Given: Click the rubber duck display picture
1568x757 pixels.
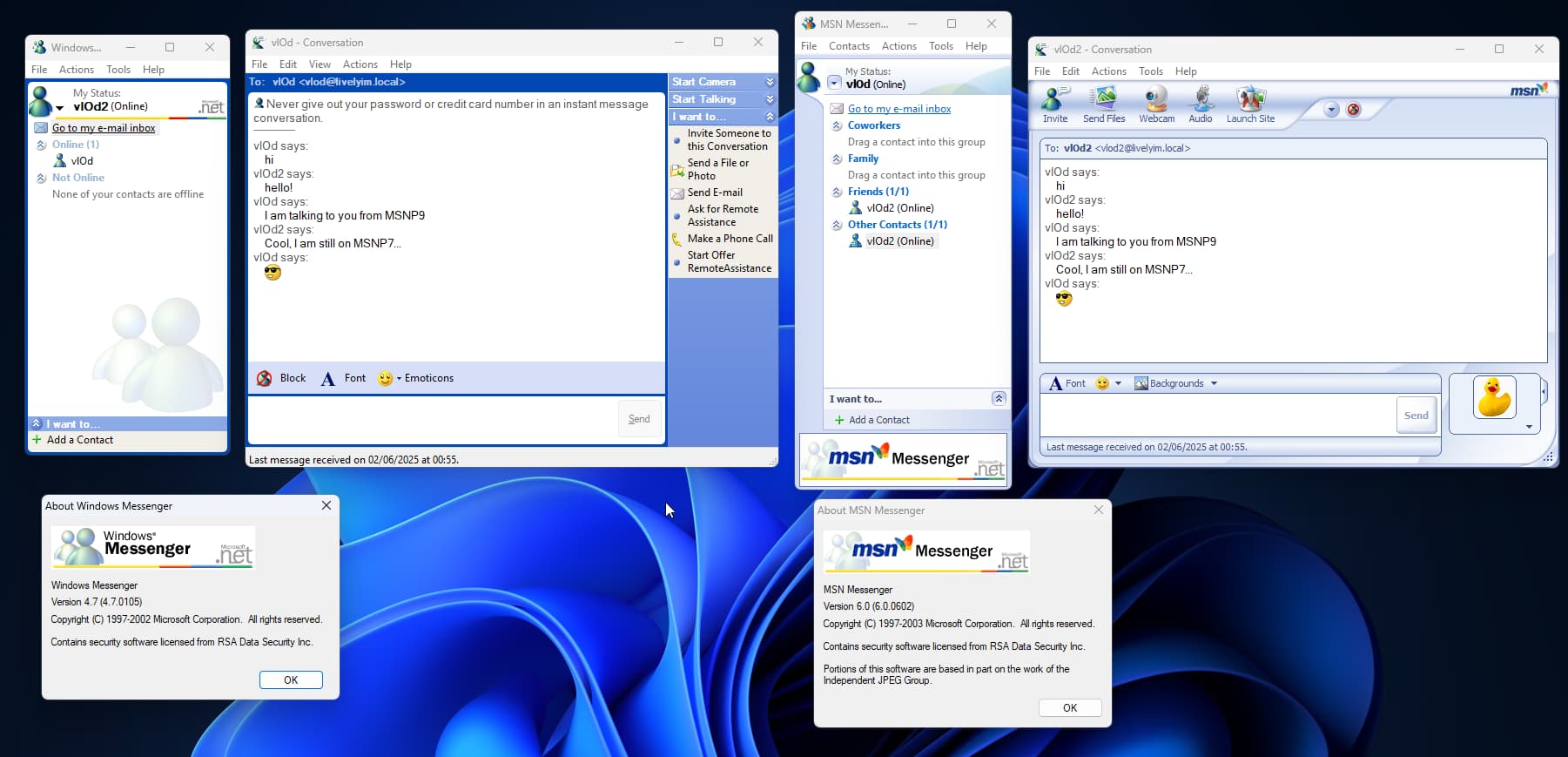Looking at the screenshot, I should 1495,398.
